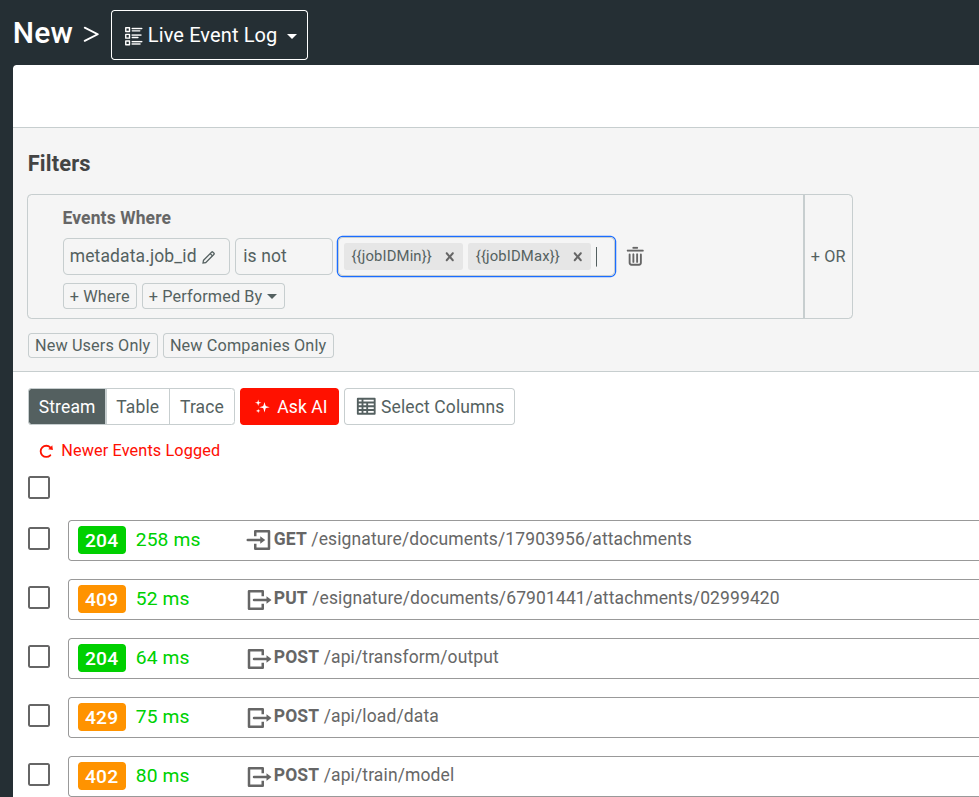Open the Live Event Log dropdown
The height and width of the screenshot is (797, 979).
pyautogui.click(x=292, y=34)
